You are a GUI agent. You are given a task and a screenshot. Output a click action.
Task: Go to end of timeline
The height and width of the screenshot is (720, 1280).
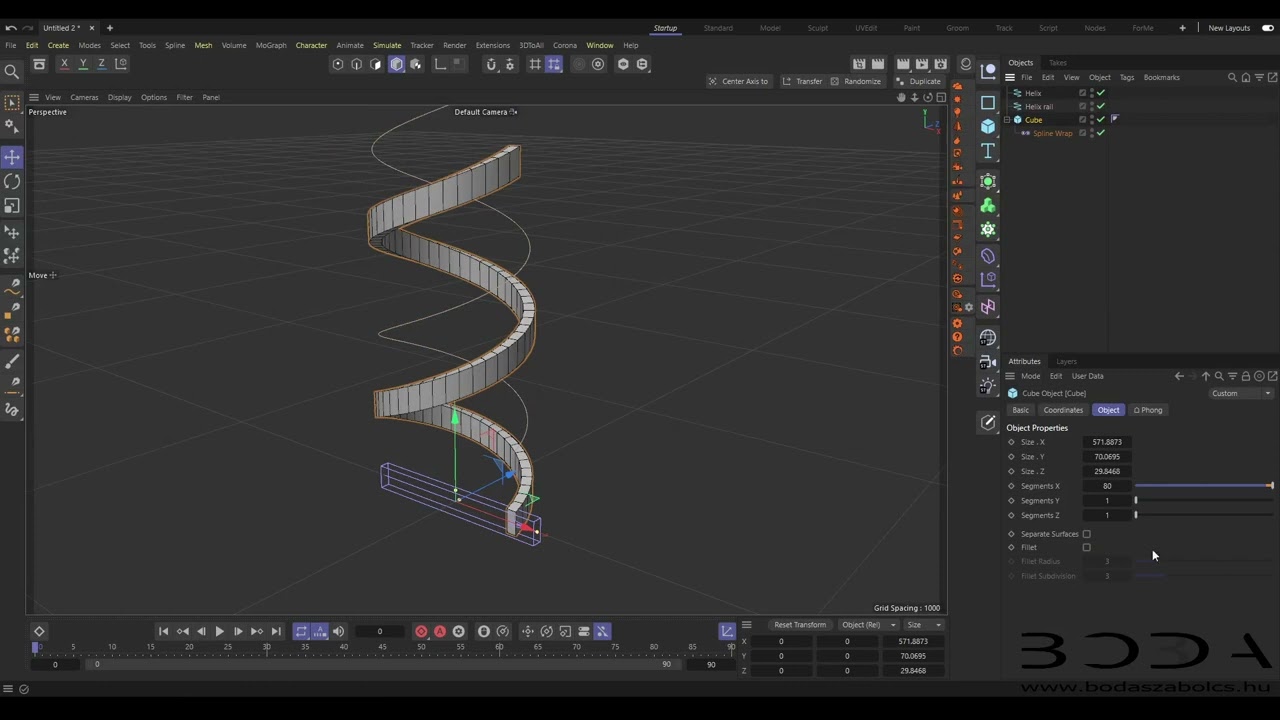click(x=276, y=631)
